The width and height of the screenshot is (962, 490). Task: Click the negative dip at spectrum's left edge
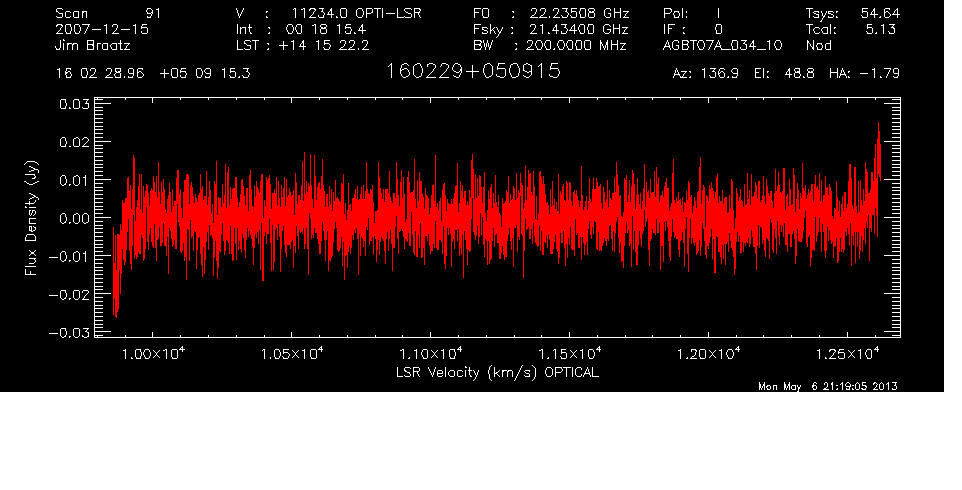tap(115, 288)
